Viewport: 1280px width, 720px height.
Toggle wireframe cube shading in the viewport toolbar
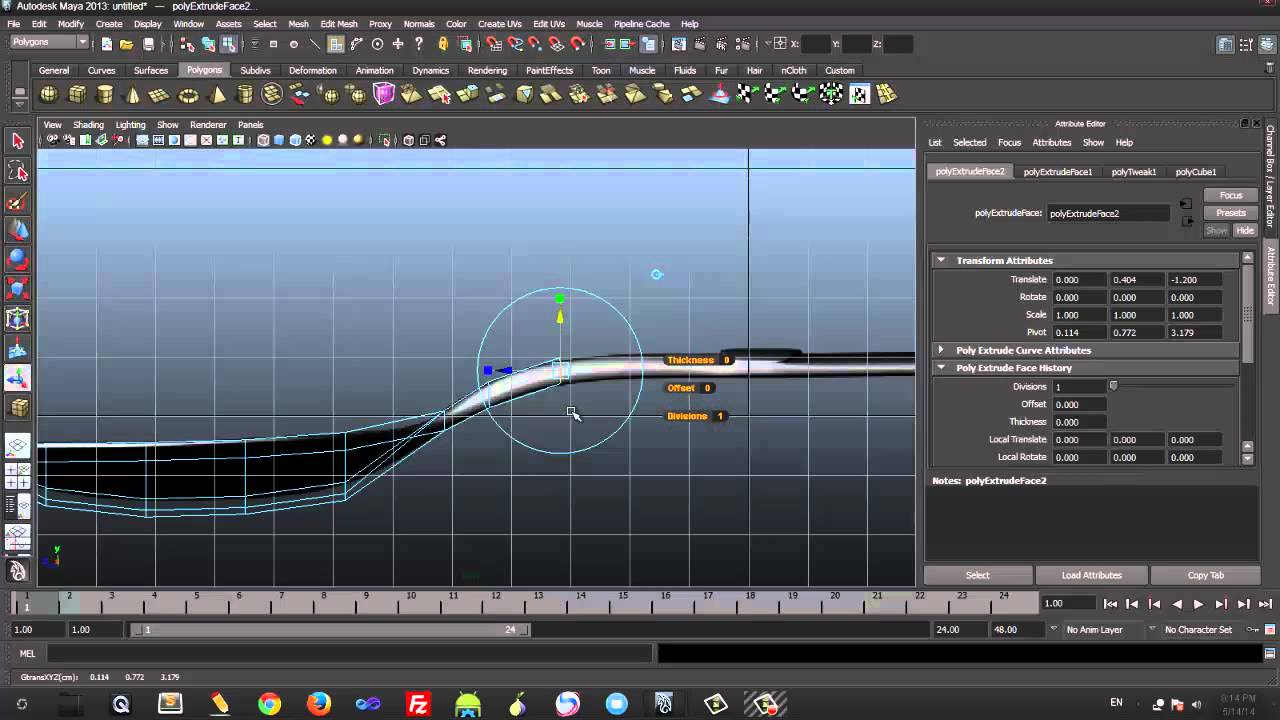[x=263, y=140]
